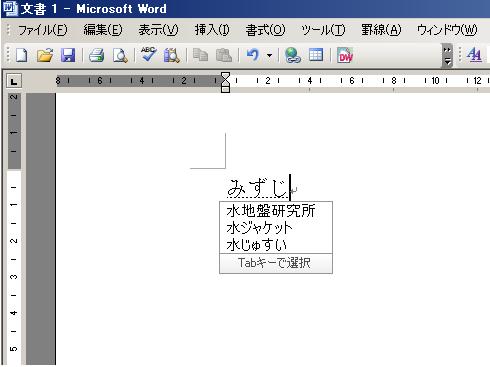
Task: Open the ツール(T) menu
Action: (x=323, y=30)
